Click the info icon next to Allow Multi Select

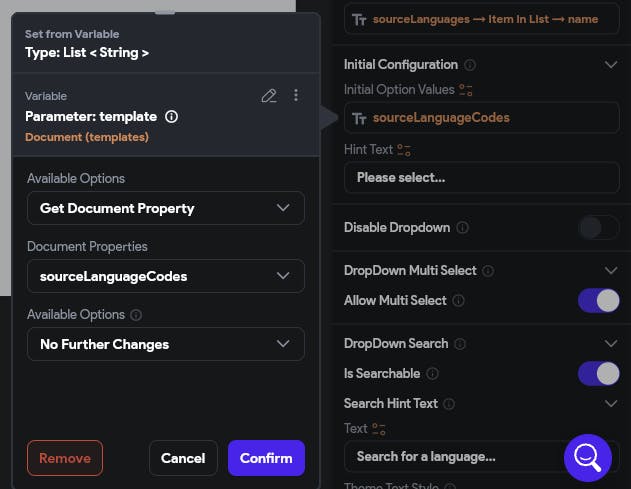459,300
